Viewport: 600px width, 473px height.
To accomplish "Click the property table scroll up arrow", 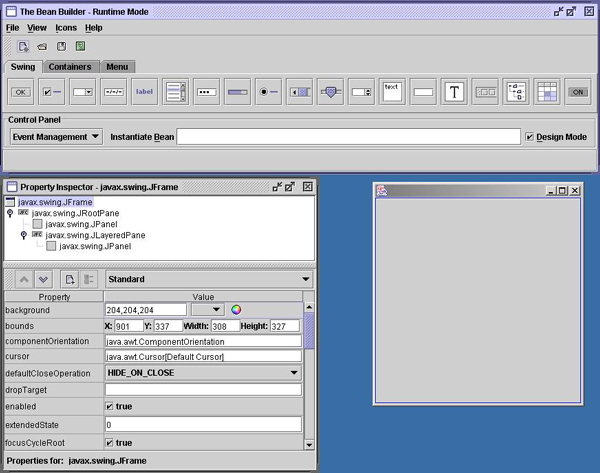I will 309,307.
